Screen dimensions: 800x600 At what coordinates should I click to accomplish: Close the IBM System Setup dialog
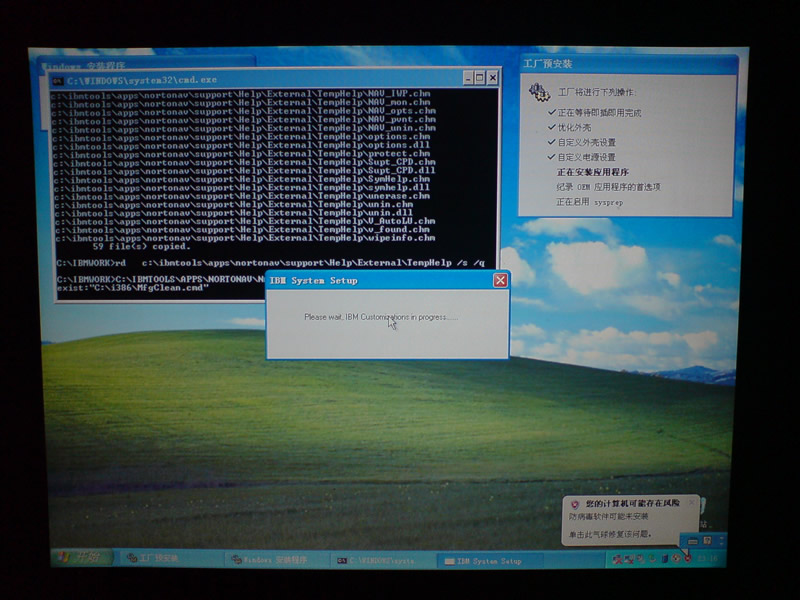[x=501, y=280]
